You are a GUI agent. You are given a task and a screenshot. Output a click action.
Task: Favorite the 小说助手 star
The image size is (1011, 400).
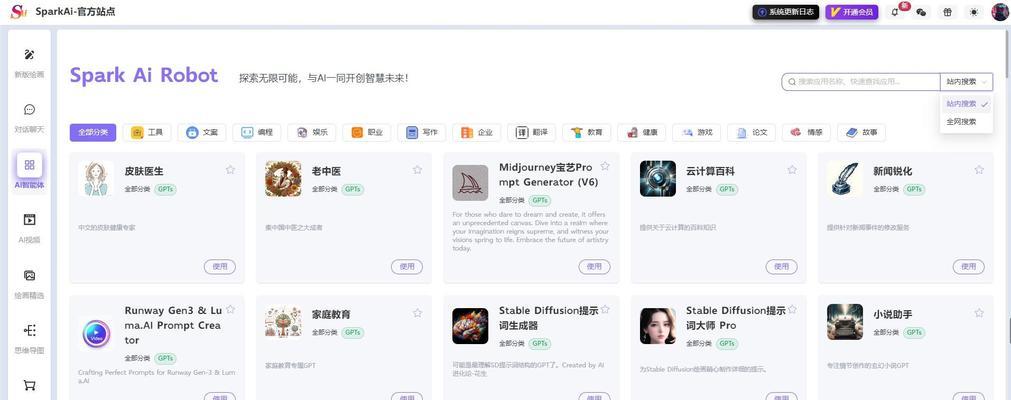[979, 313]
